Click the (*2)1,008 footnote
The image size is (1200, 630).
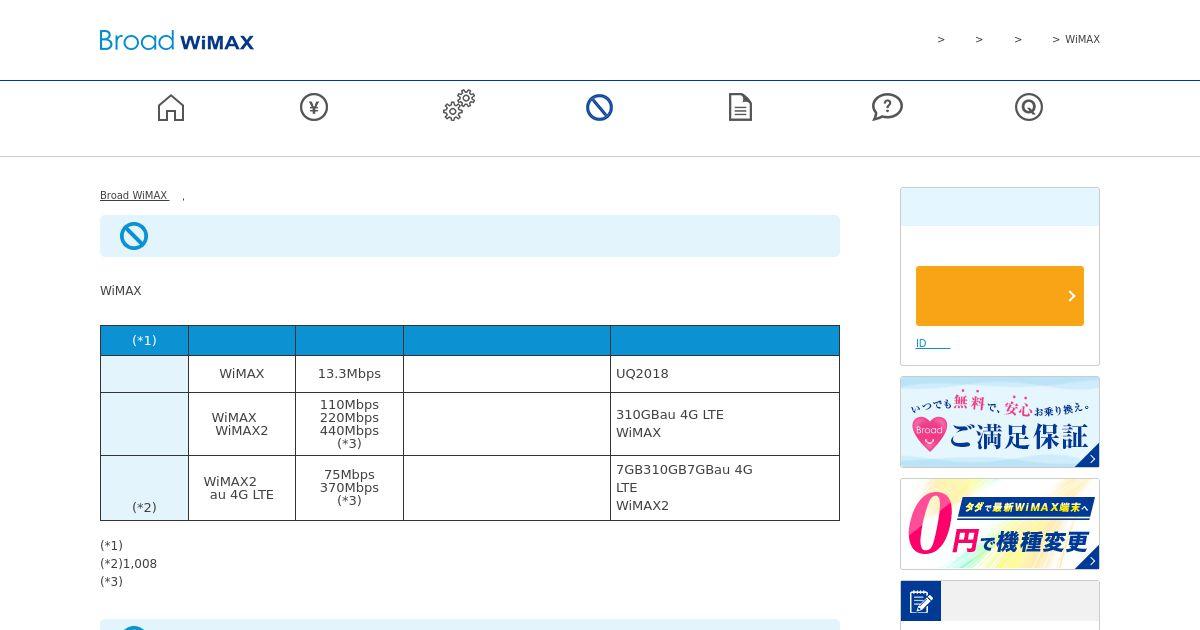pos(128,564)
